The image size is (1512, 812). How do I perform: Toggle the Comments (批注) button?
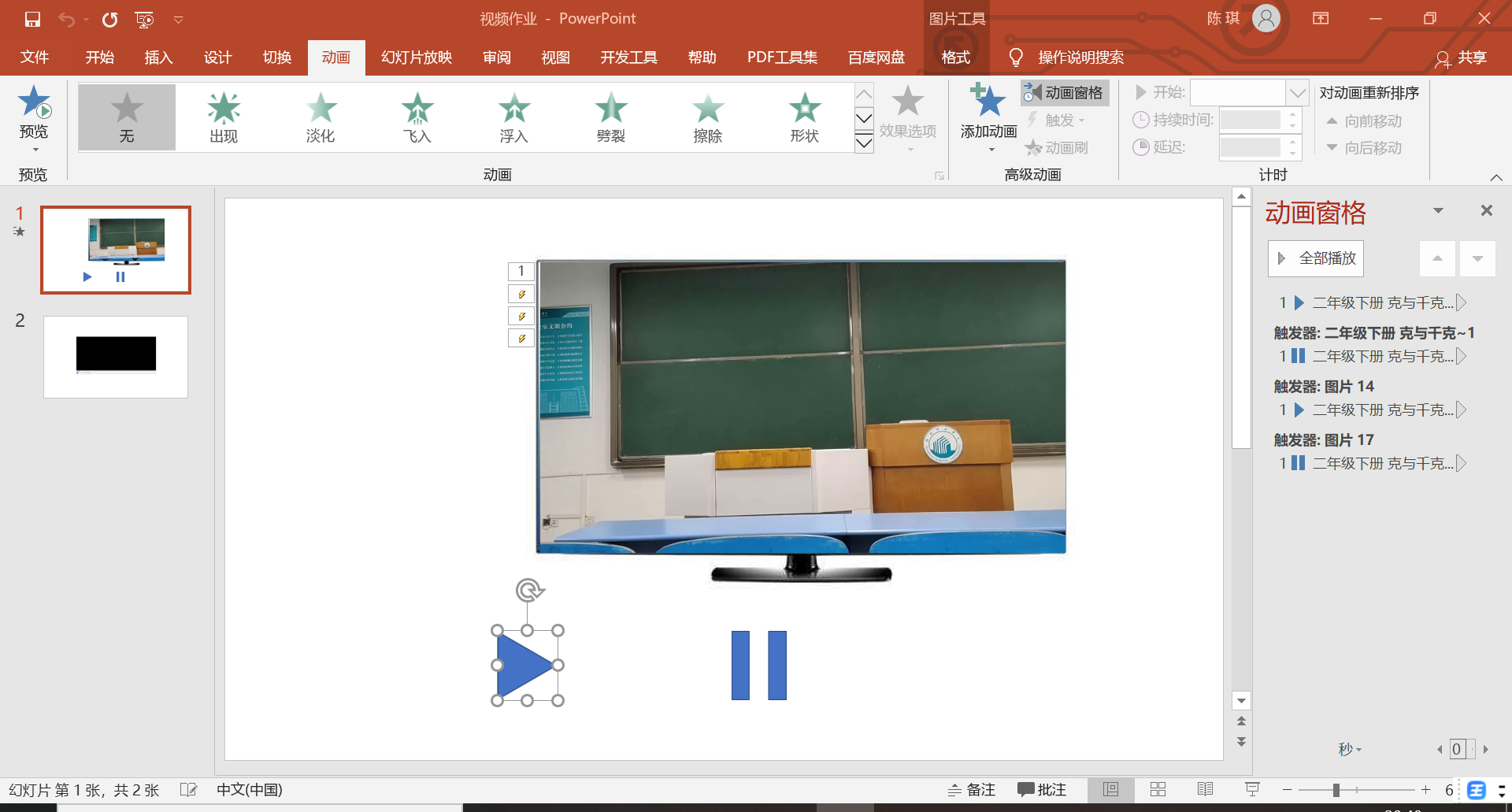1041,789
